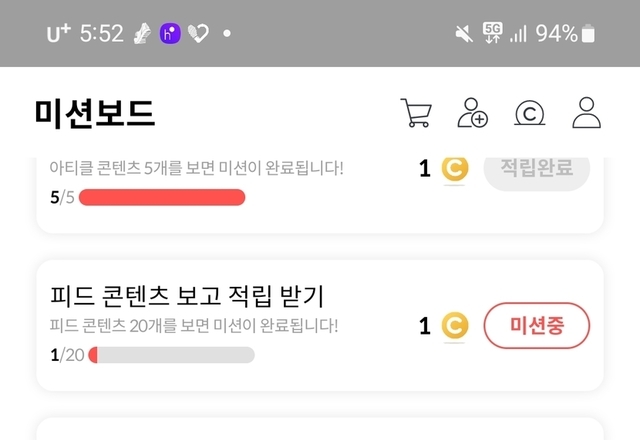Tap the 아티클 콘텐츠 5개 mission description
640x440 pixels.
pyautogui.click(x=196, y=167)
